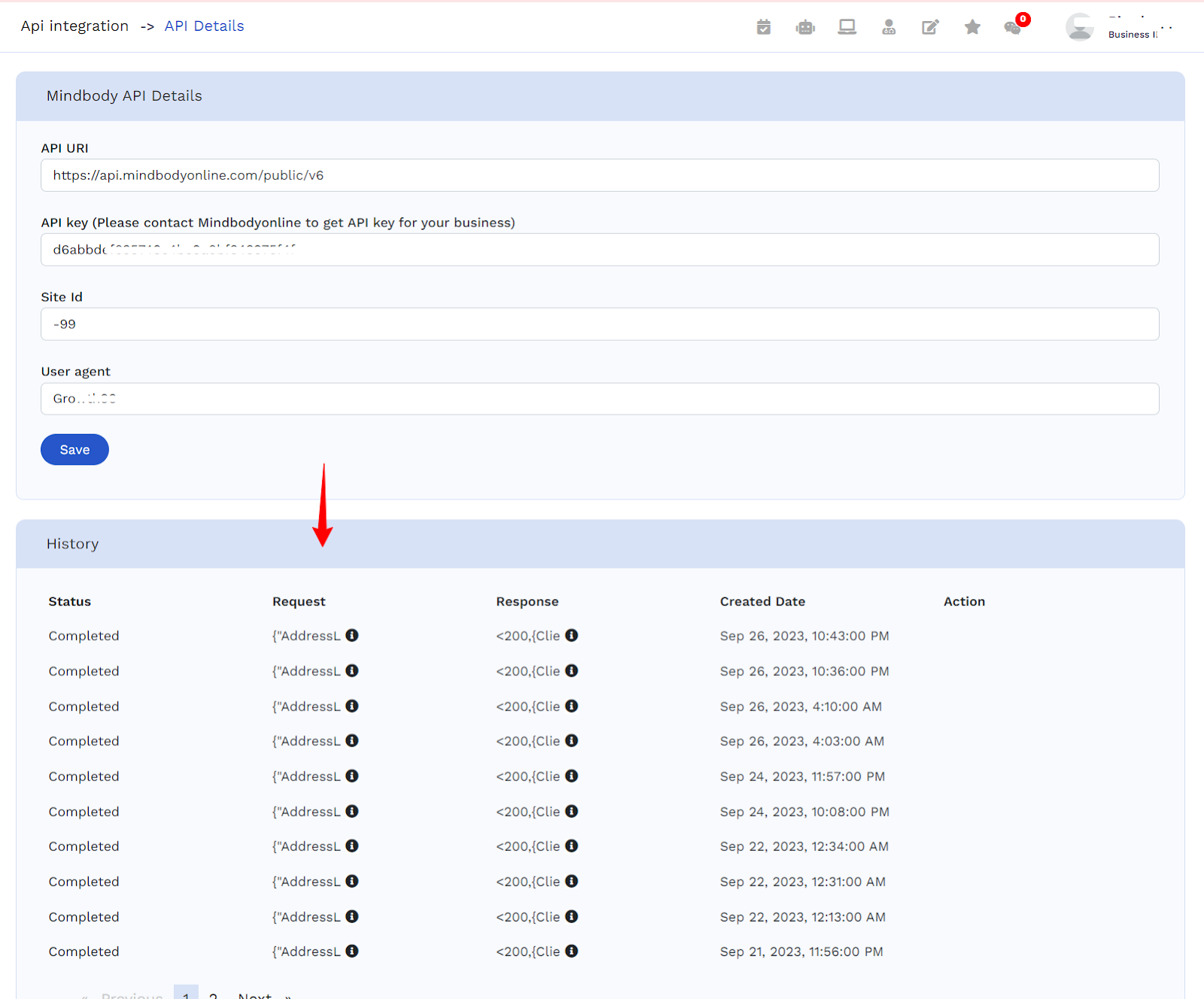Screen dimensions: 1204x999
Task: Click the Save button
Action: (74, 450)
